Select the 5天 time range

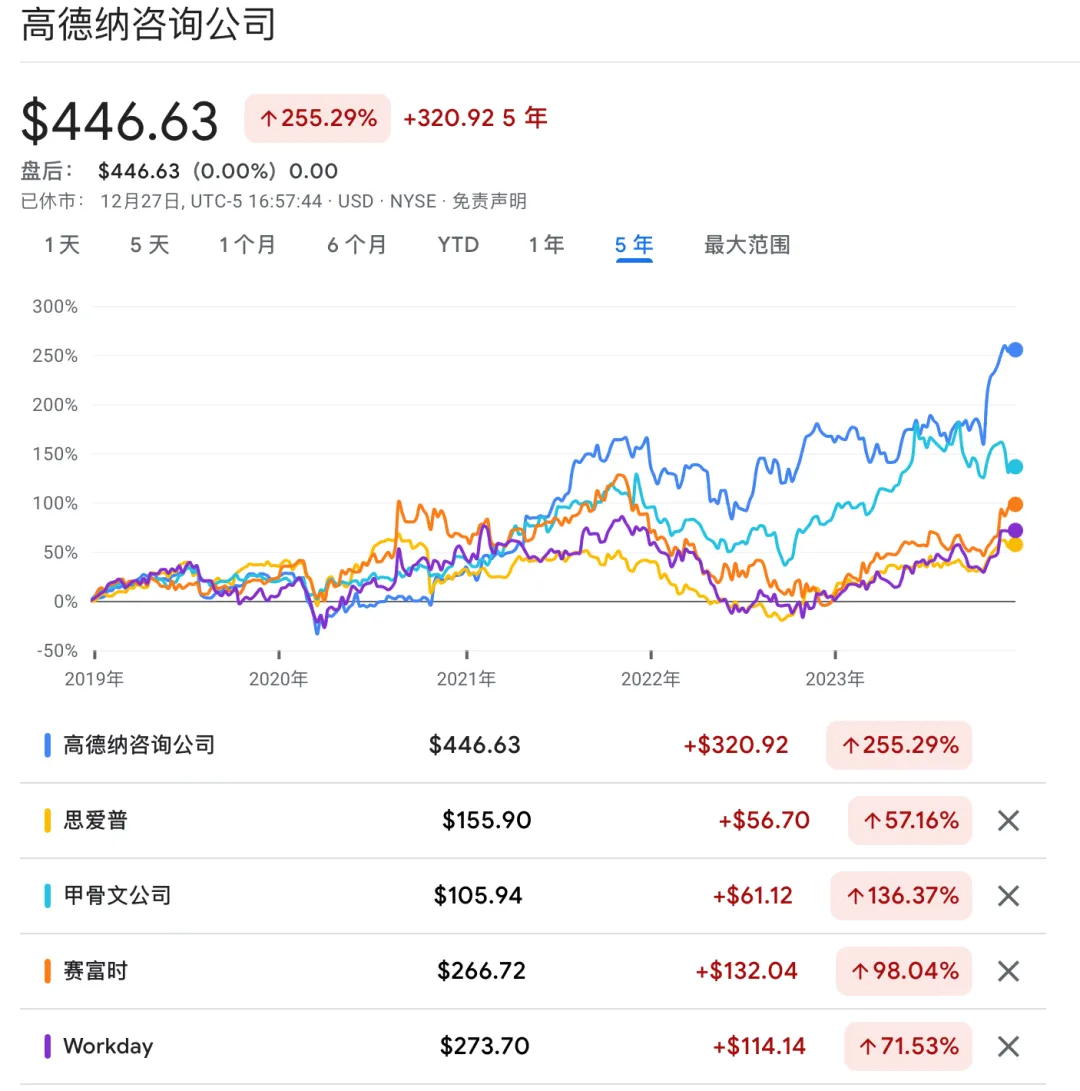[150, 245]
